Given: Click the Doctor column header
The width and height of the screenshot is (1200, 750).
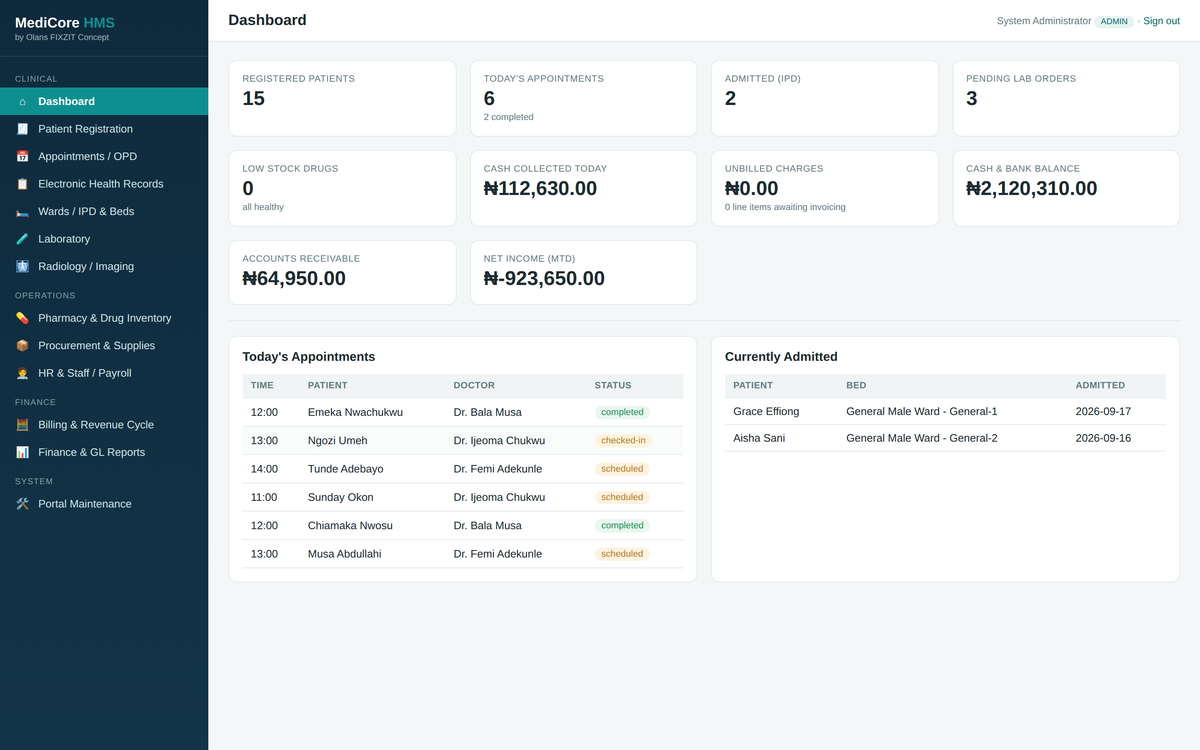Looking at the screenshot, I should 474,385.
